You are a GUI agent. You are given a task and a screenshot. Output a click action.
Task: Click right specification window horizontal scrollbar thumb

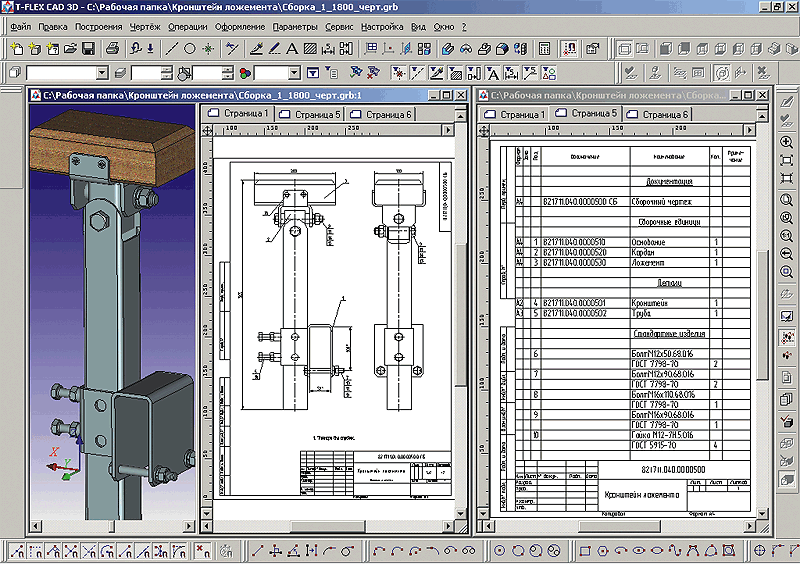619,526
